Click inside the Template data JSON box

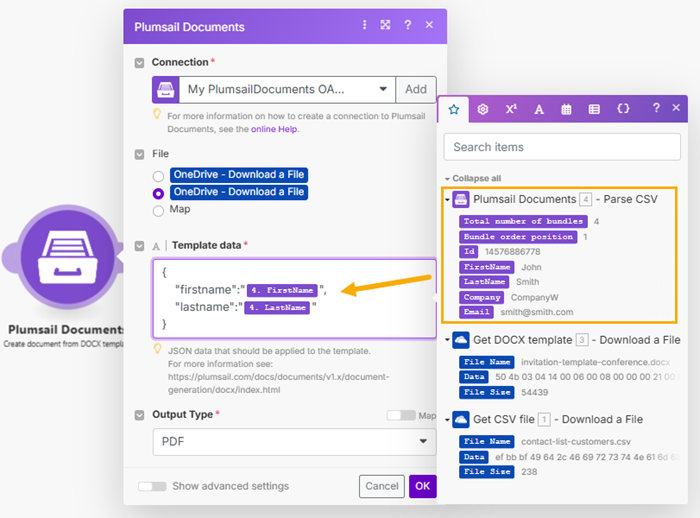tap(294, 298)
